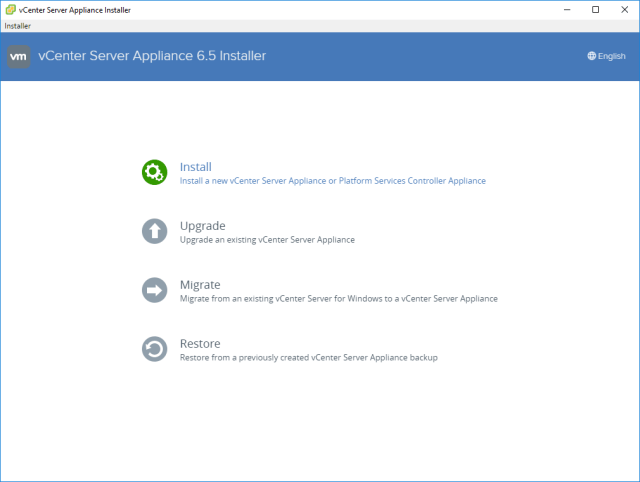Click the Restore circular-arrow icon

[x=155, y=349]
